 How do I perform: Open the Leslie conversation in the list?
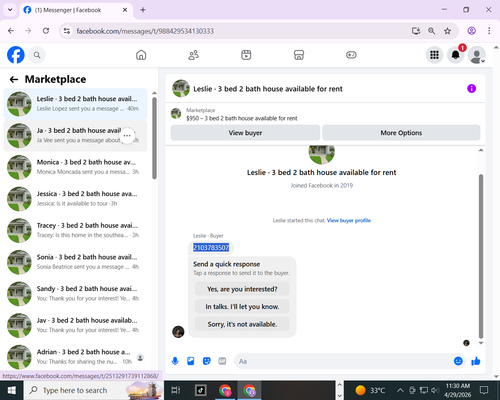click(75, 104)
